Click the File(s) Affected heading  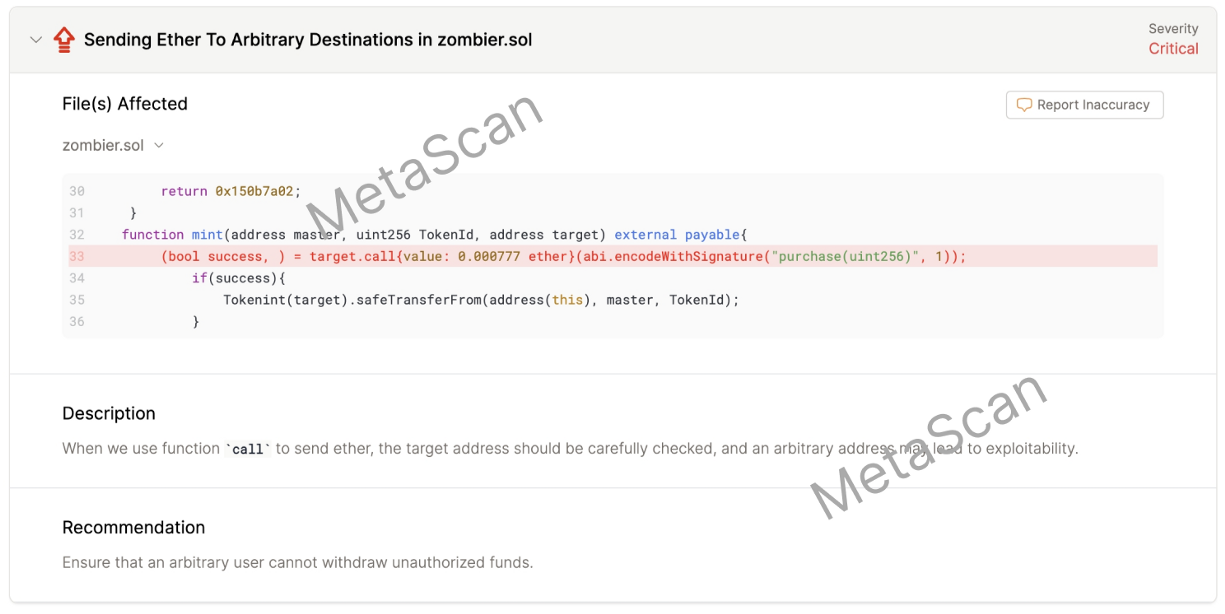tap(125, 104)
